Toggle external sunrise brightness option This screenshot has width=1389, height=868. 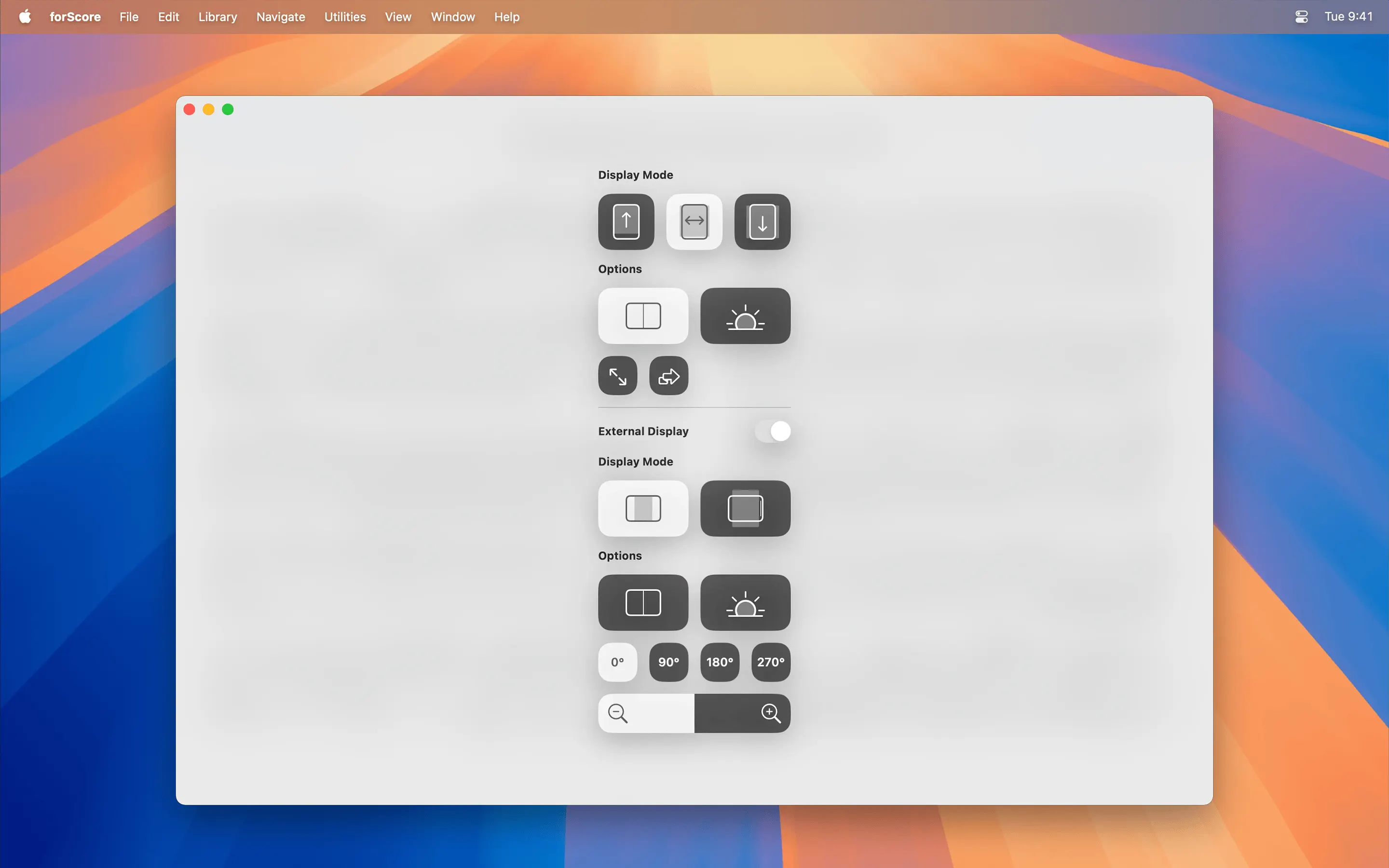[x=745, y=603]
